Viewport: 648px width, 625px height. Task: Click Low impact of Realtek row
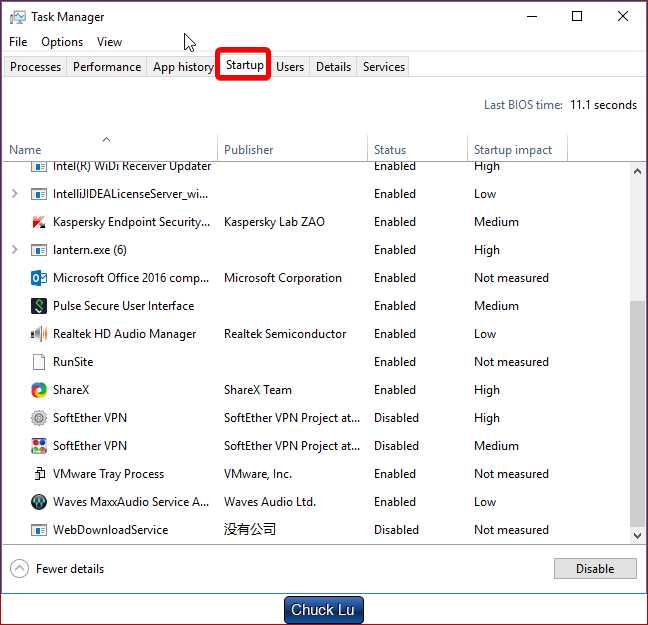tap(485, 334)
